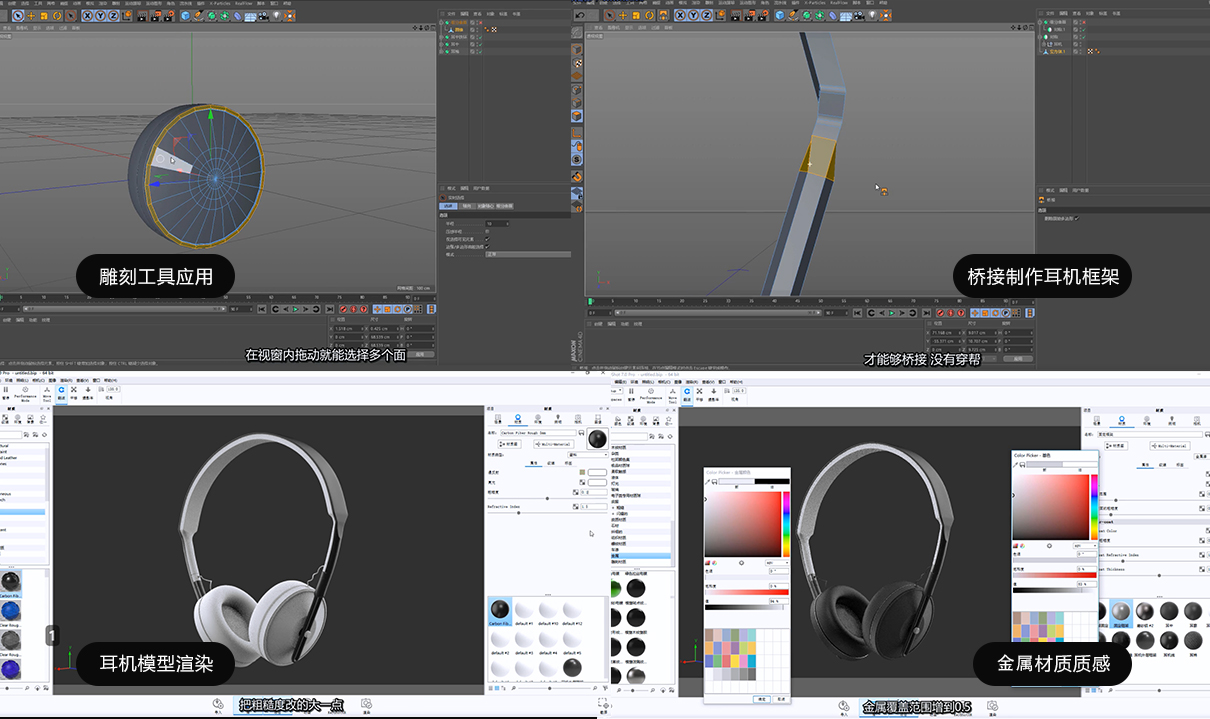Open material type dropdown in bottom-left KeyShot panel
Image resolution: width=1210 pixels, height=719 pixels.
(x=588, y=455)
